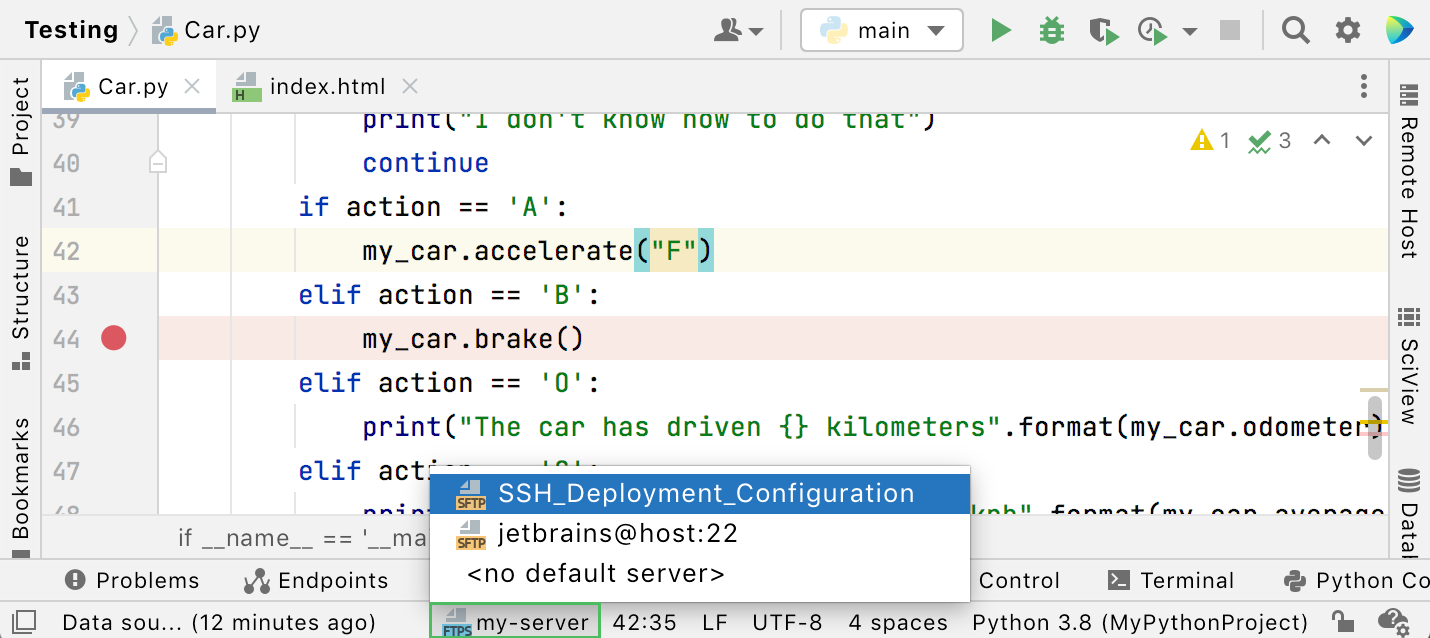This screenshot has width=1430, height=638.
Task: Toggle the breakpoint on line 44
Action: click(113, 338)
